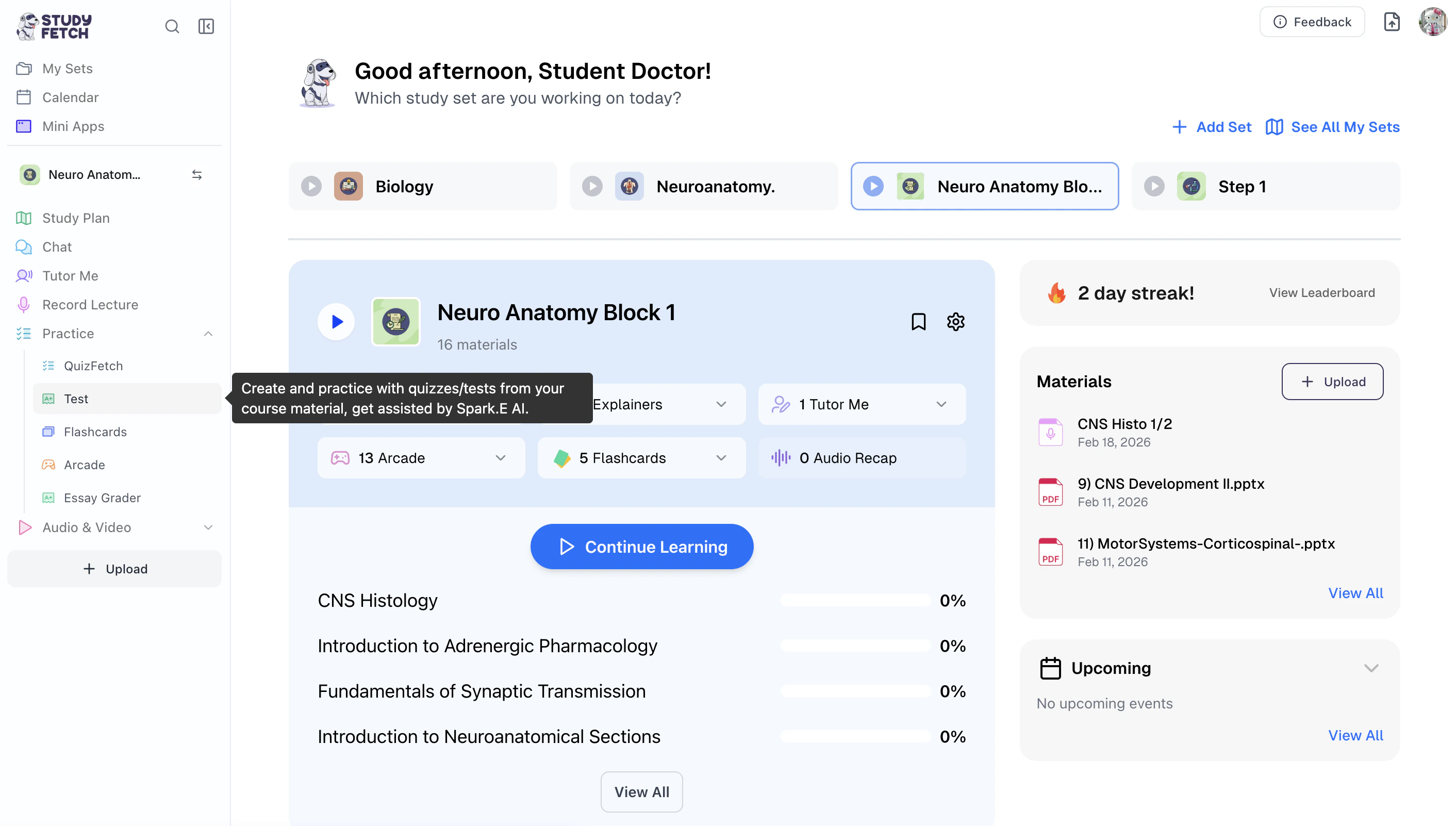
Task: Click the search magnifier icon in sidebar
Action: click(x=172, y=26)
